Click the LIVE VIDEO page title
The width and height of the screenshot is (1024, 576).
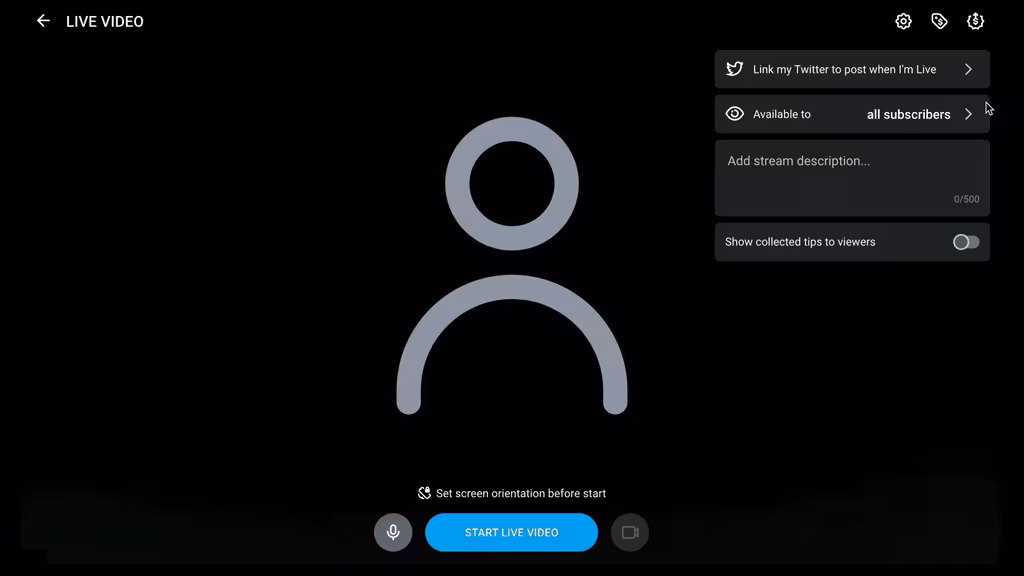click(x=104, y=22)
